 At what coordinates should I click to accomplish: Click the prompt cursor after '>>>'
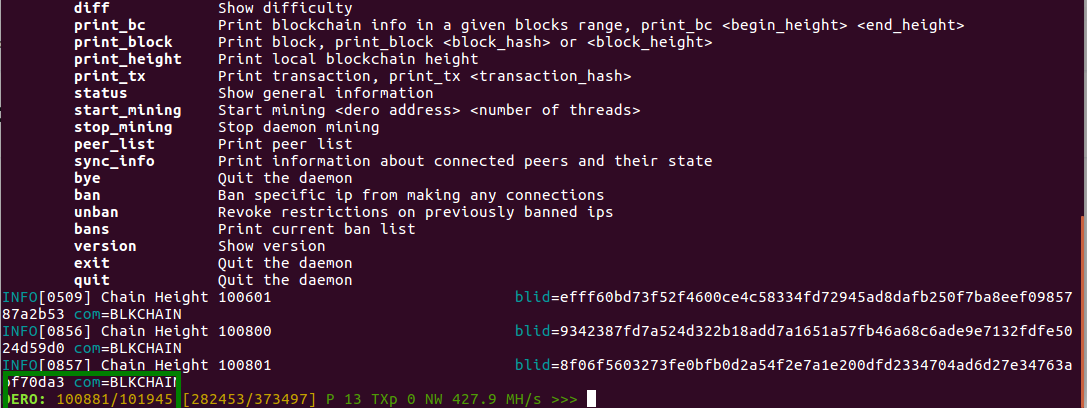591,399
